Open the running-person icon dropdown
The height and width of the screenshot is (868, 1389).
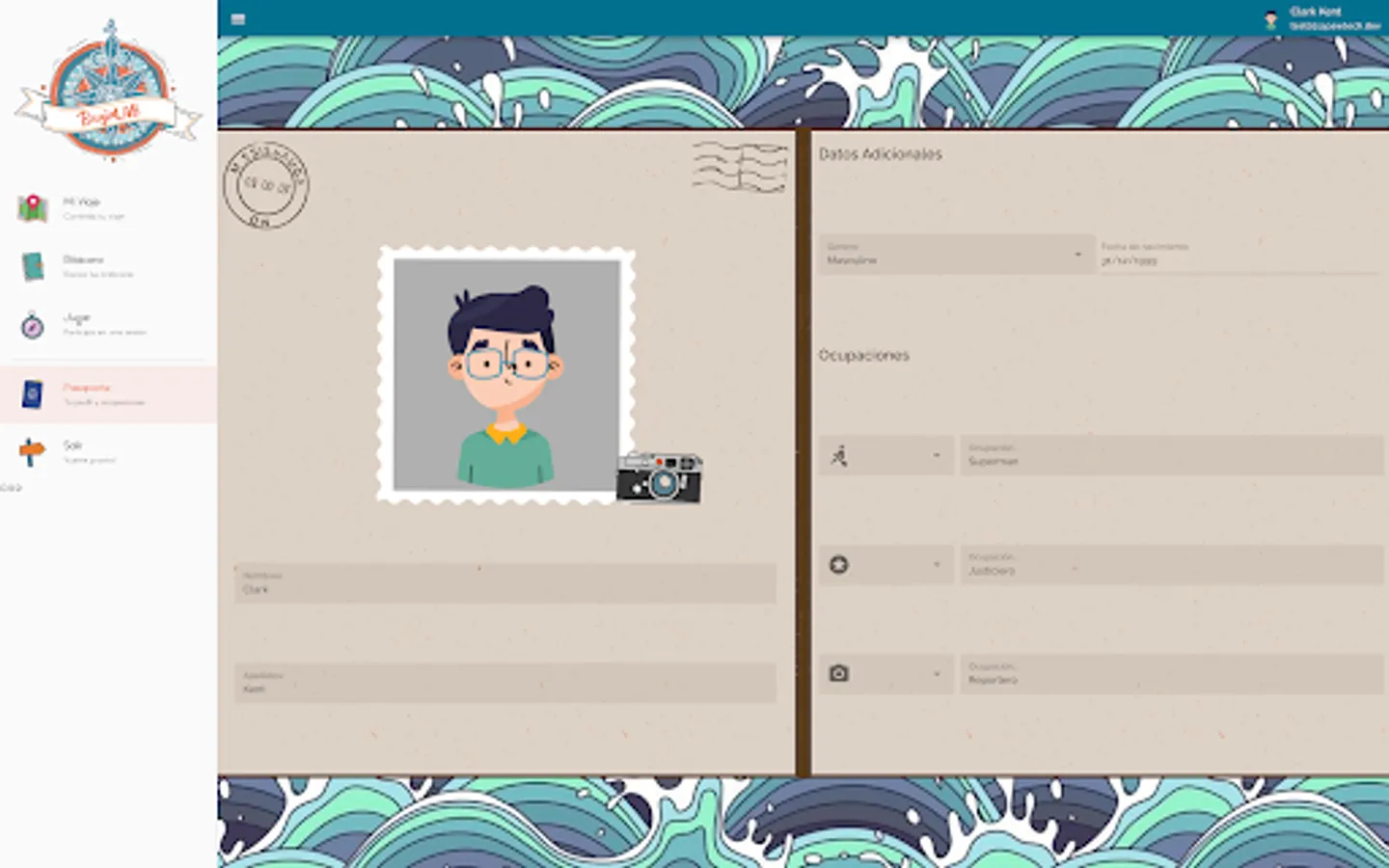pos(886,455)
